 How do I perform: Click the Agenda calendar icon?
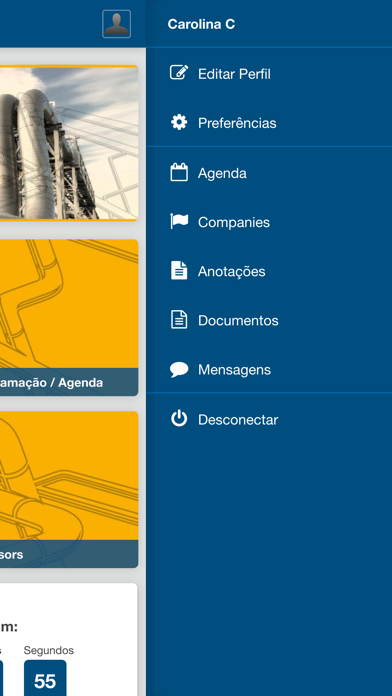(179, 172)
